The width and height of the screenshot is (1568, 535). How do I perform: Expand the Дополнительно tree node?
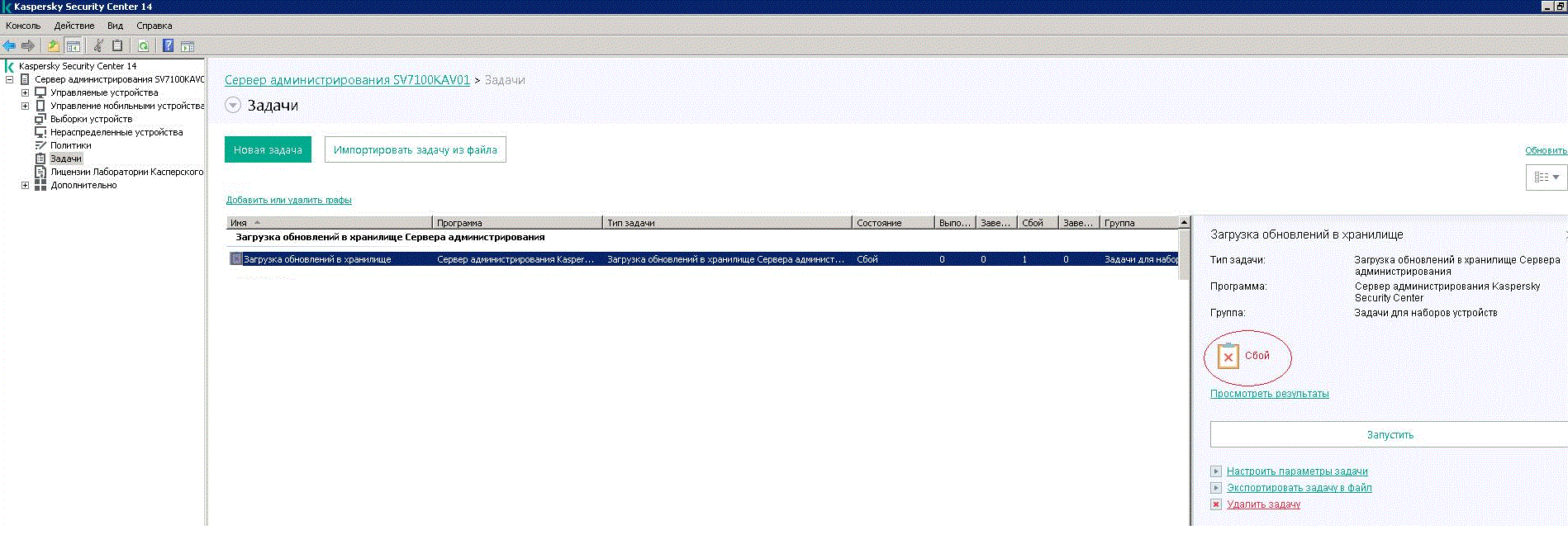(25, 185)
